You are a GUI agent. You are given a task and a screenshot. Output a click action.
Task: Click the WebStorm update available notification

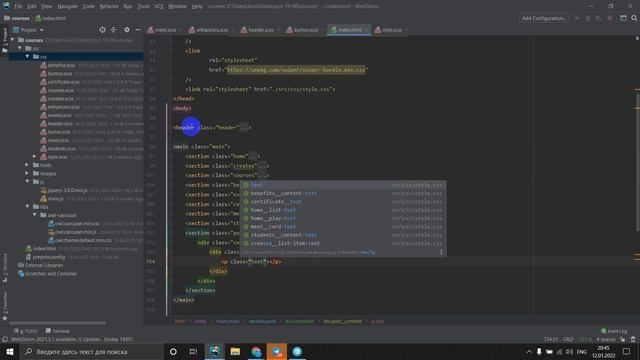[71, 339]
